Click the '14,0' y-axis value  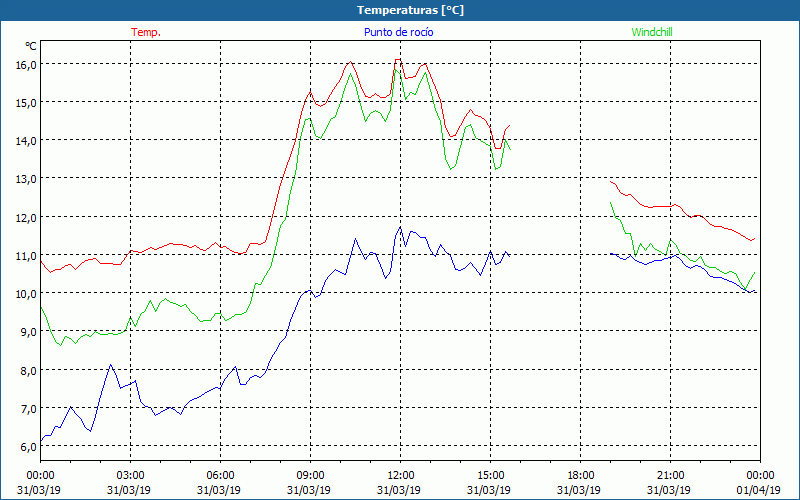[x=26, y=140]
